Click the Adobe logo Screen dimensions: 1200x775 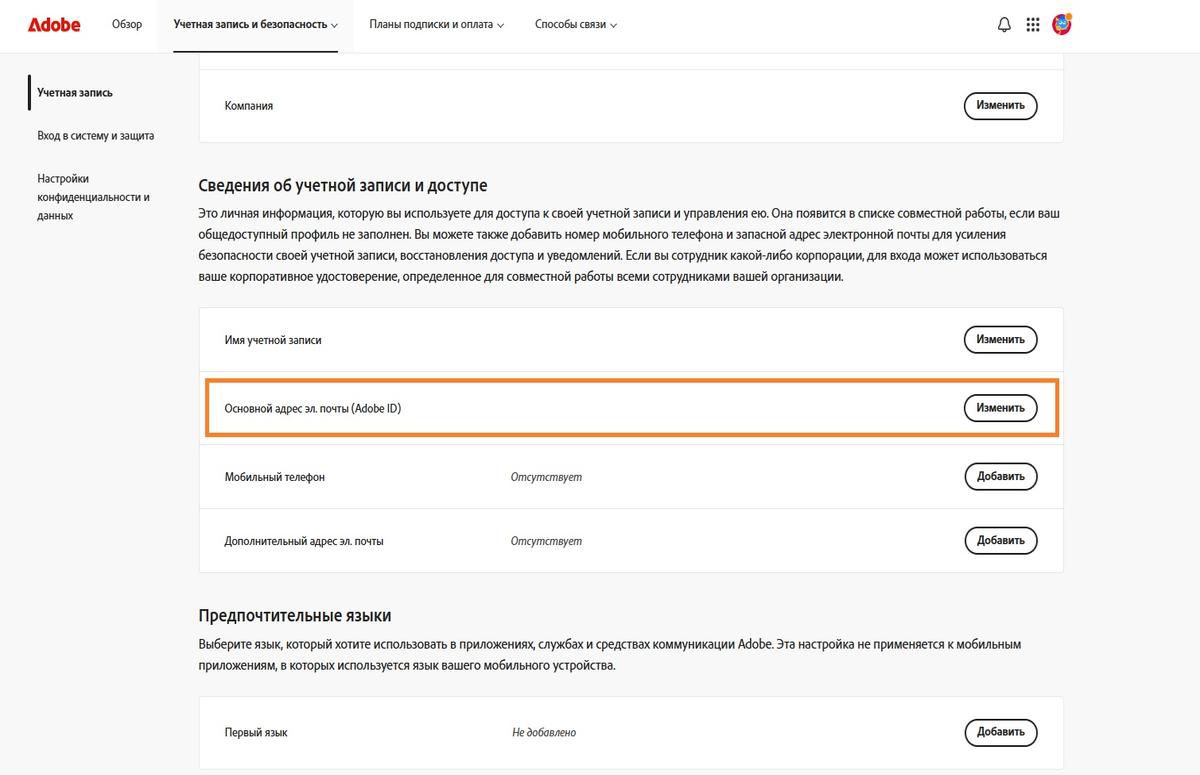[54, 25]
